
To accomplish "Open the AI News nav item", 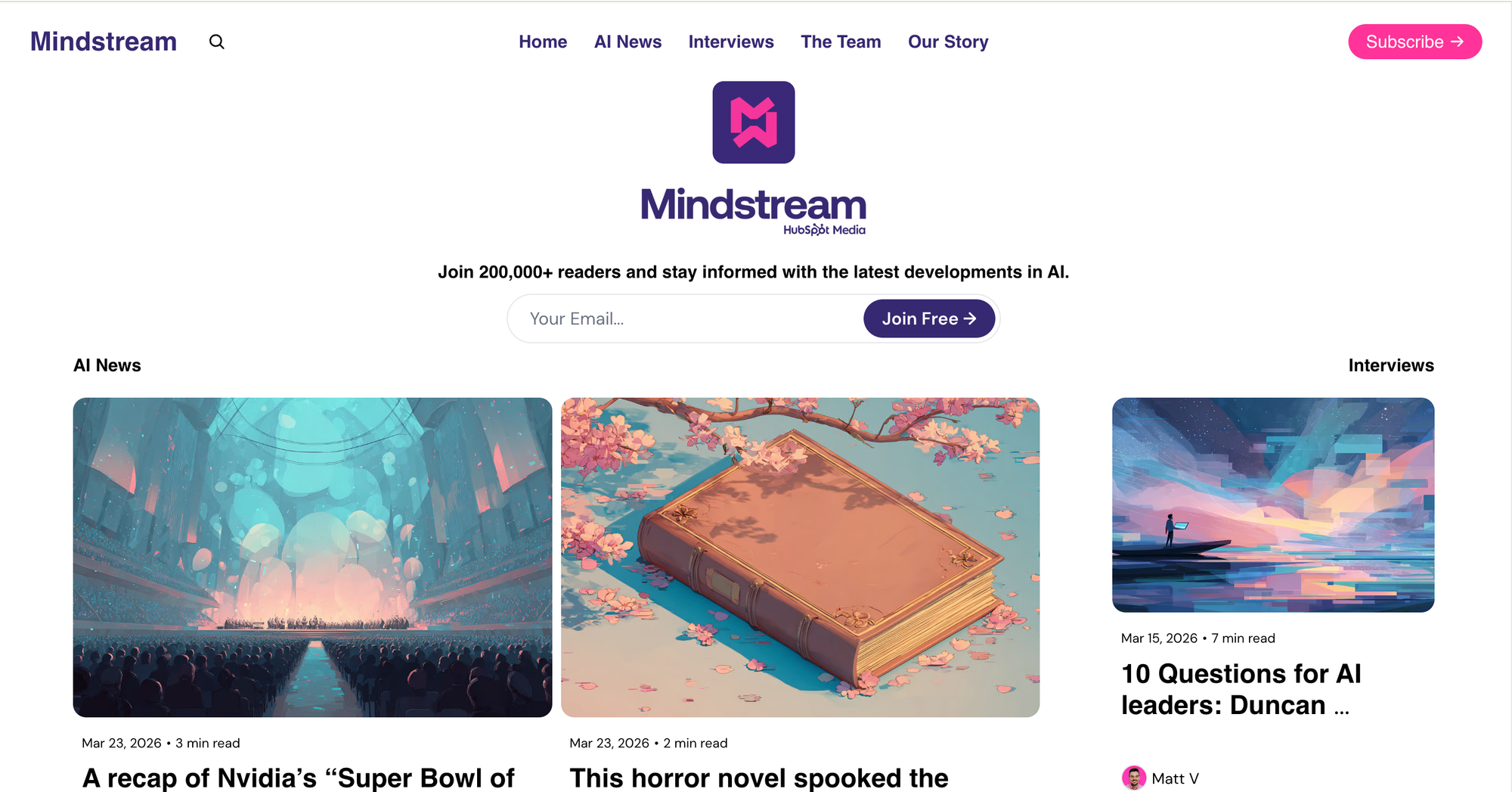I will coord(627,42).
